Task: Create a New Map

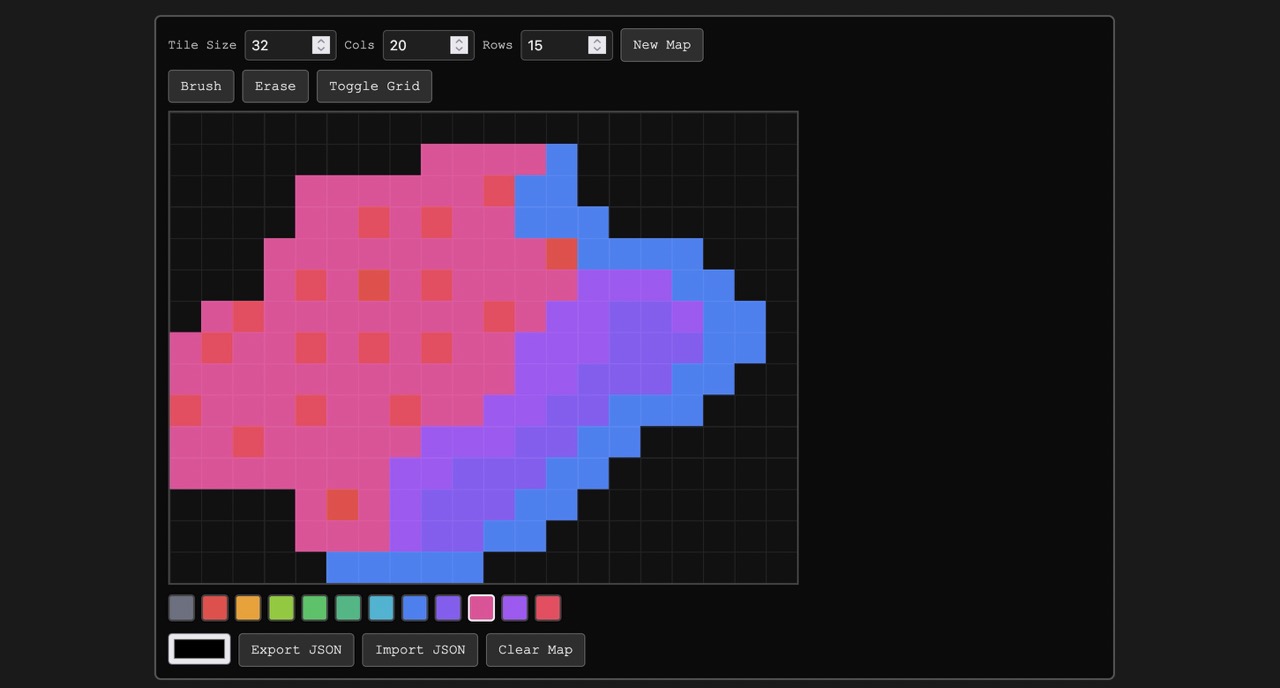Action: tap(661, 45)
